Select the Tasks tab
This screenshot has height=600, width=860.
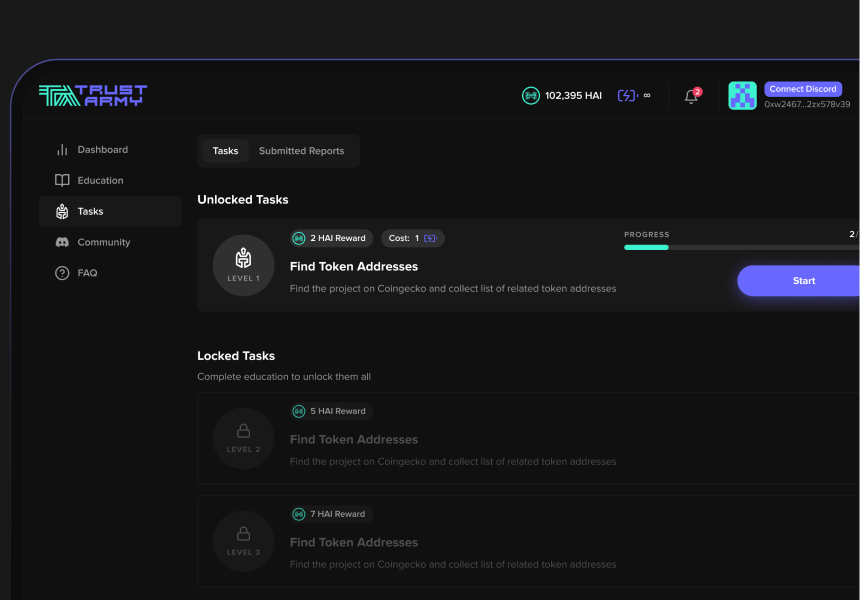click(x=225, y=151)
